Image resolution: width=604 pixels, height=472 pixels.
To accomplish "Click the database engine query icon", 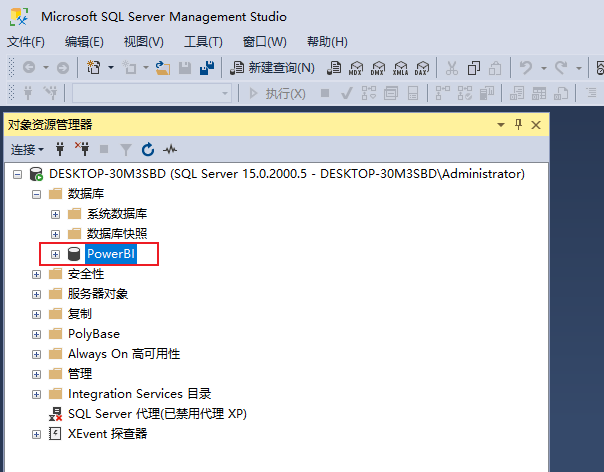I will 334,68.
